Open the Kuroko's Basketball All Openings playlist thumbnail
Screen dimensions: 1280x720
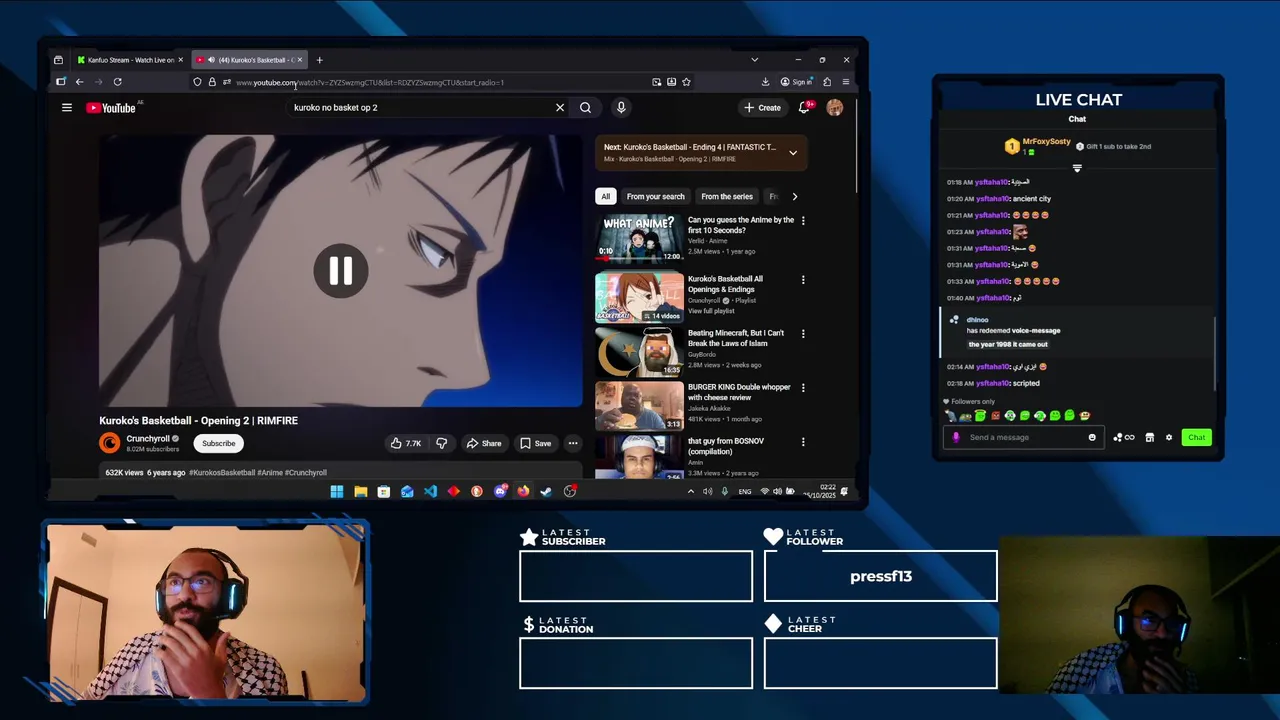tap(639, 297)
